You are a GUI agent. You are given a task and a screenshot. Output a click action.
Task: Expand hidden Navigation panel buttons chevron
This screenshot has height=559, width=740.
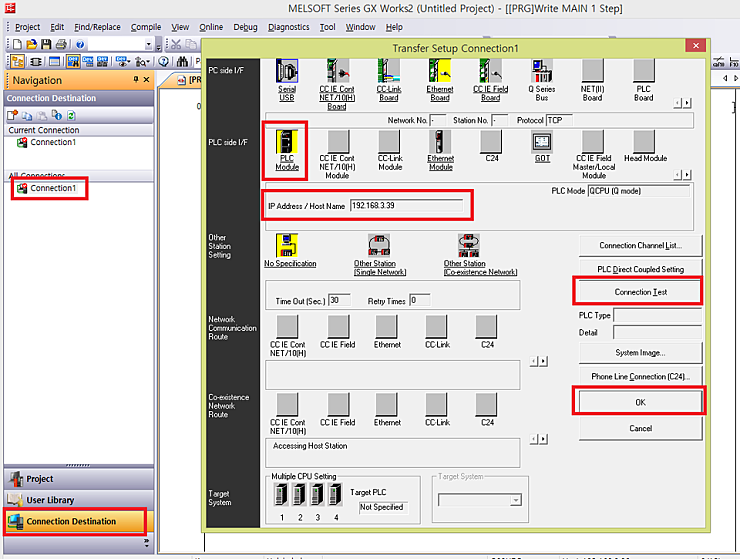(x=147, y=543)
